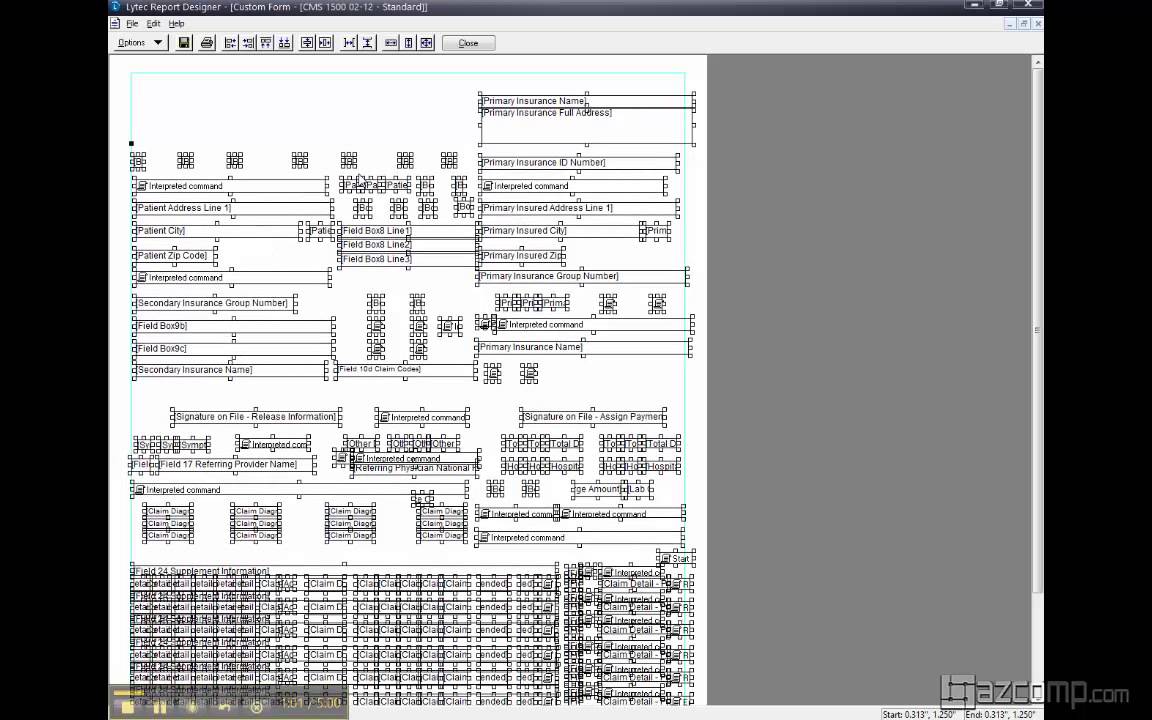The height and width of the screenshot is (720, 1152).
Task: Select the Primary Insurance Group Number field
Action: coord(582,276)
